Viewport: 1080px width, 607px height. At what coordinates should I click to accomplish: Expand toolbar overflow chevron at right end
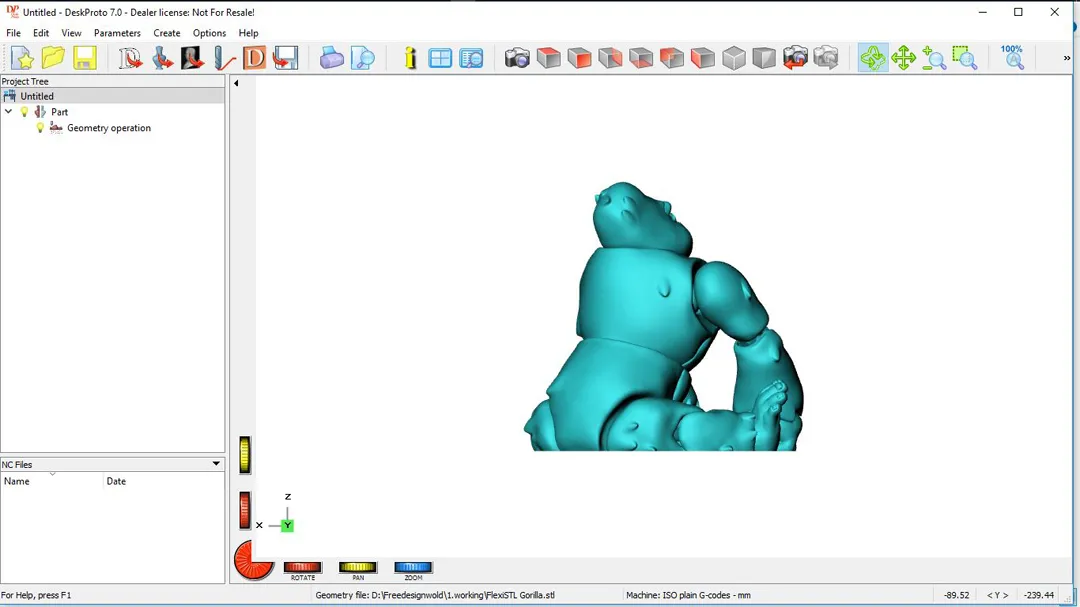click(1067, 58)
